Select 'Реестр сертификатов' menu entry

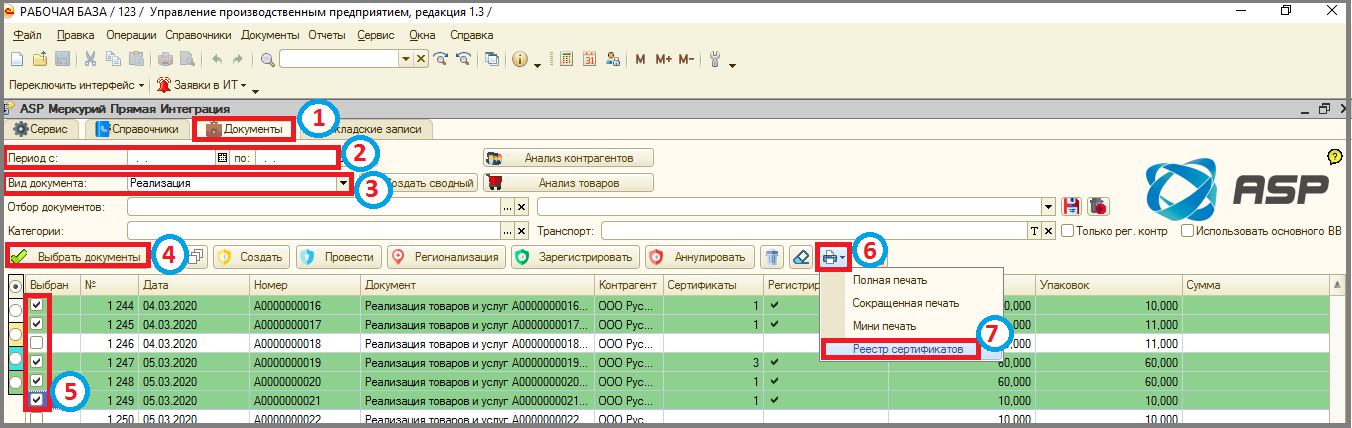[x=908, y=349]
